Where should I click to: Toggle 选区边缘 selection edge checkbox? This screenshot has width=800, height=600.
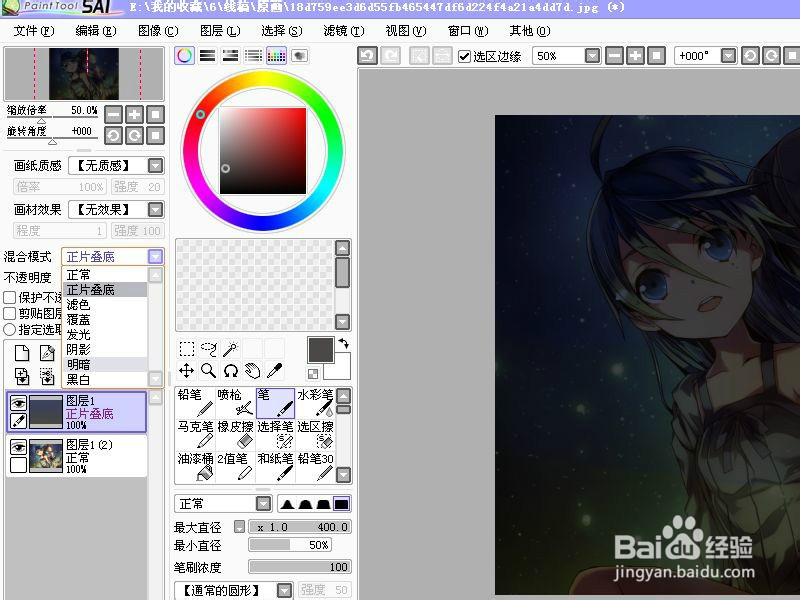[x=464, y=56]
